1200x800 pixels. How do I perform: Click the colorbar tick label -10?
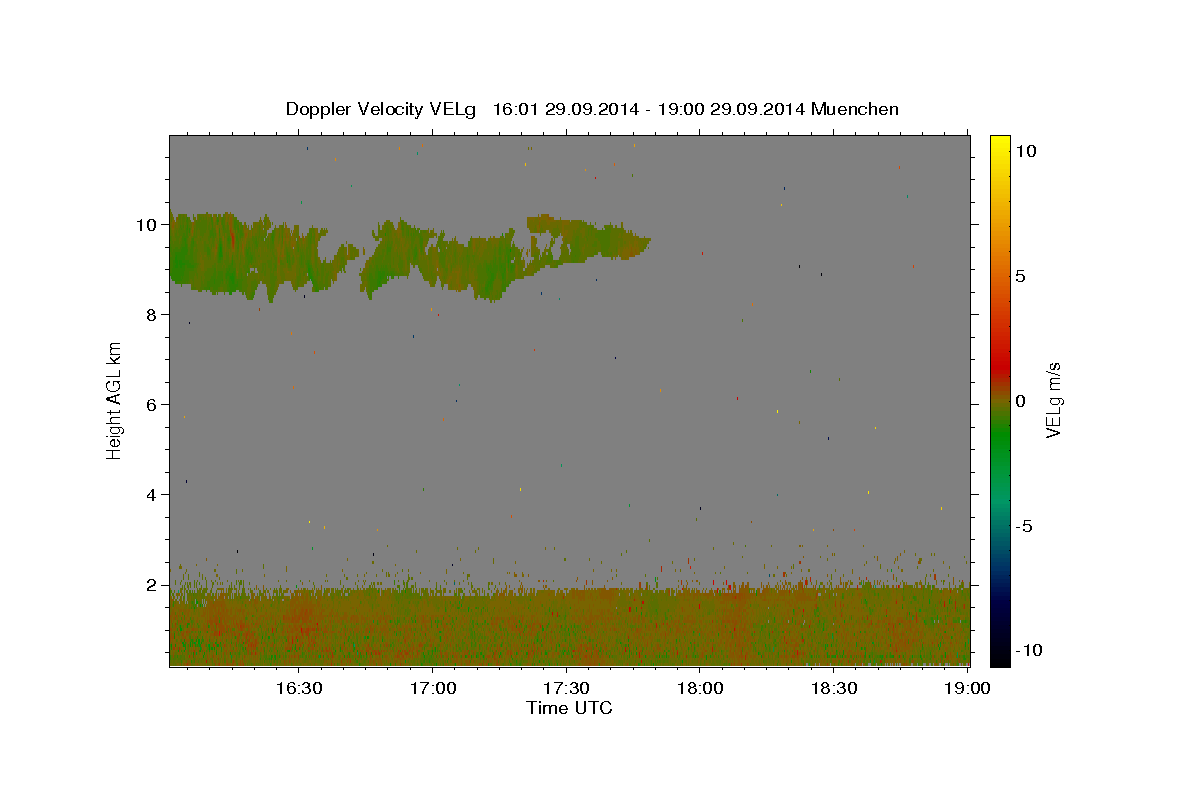tap(1029, 650)
